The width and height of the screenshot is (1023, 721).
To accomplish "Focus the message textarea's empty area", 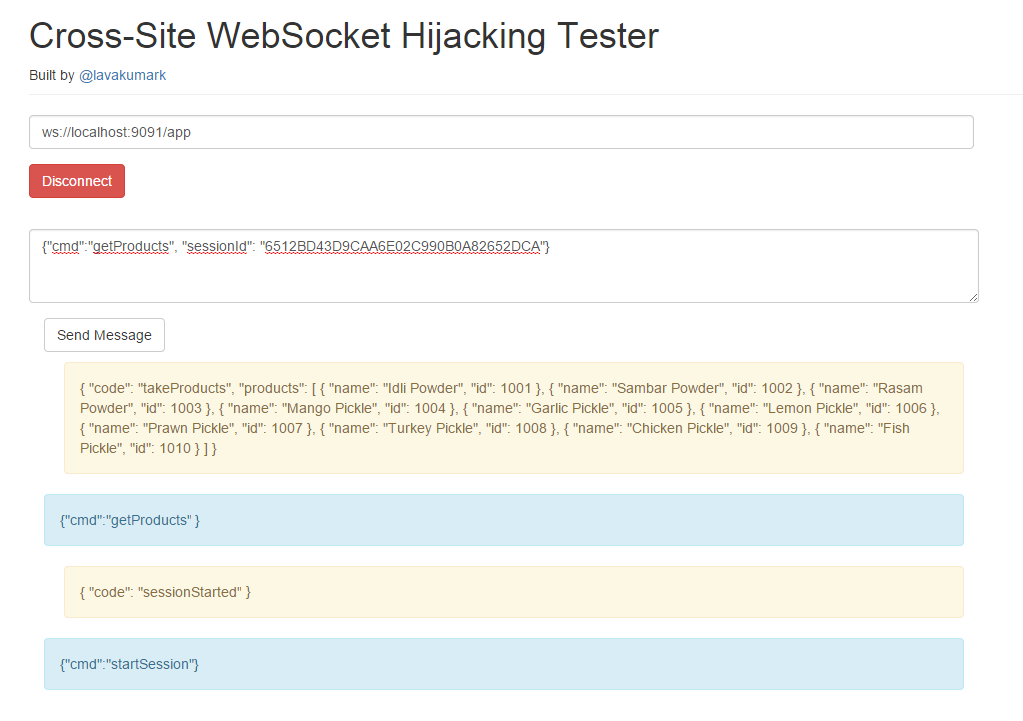I will (x=500, y=280).
